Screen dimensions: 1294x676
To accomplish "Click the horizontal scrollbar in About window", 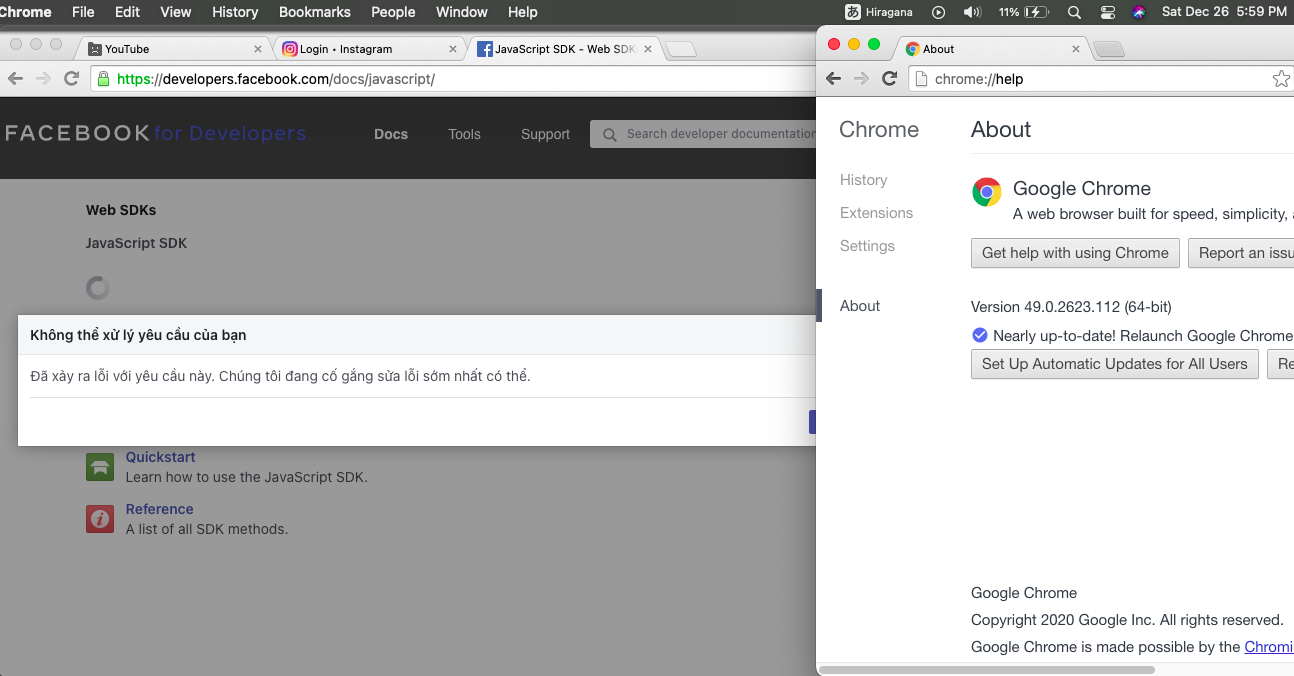I will pos(987,669).
